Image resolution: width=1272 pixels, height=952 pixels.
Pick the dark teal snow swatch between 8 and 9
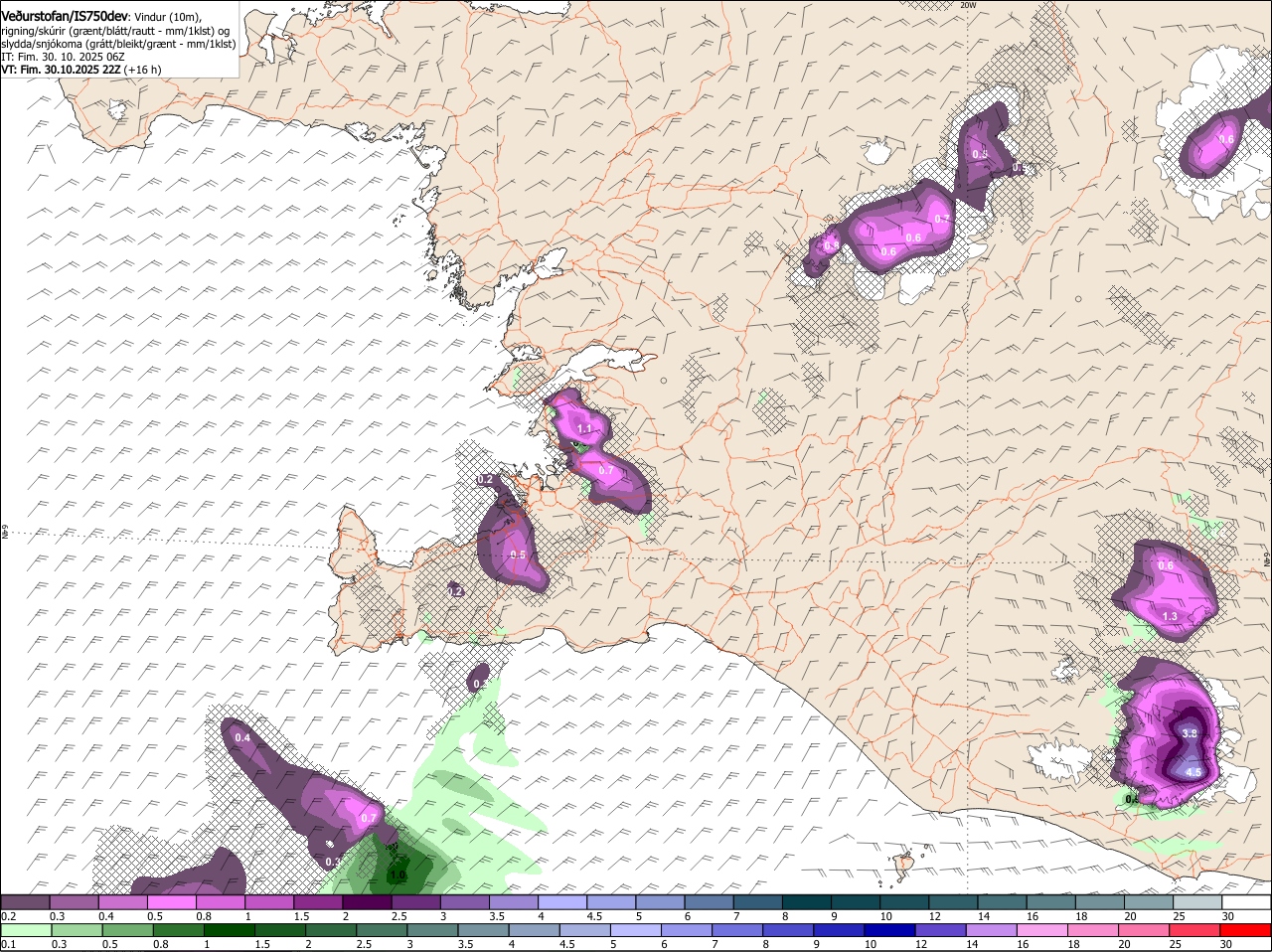(x=806, y=902)
